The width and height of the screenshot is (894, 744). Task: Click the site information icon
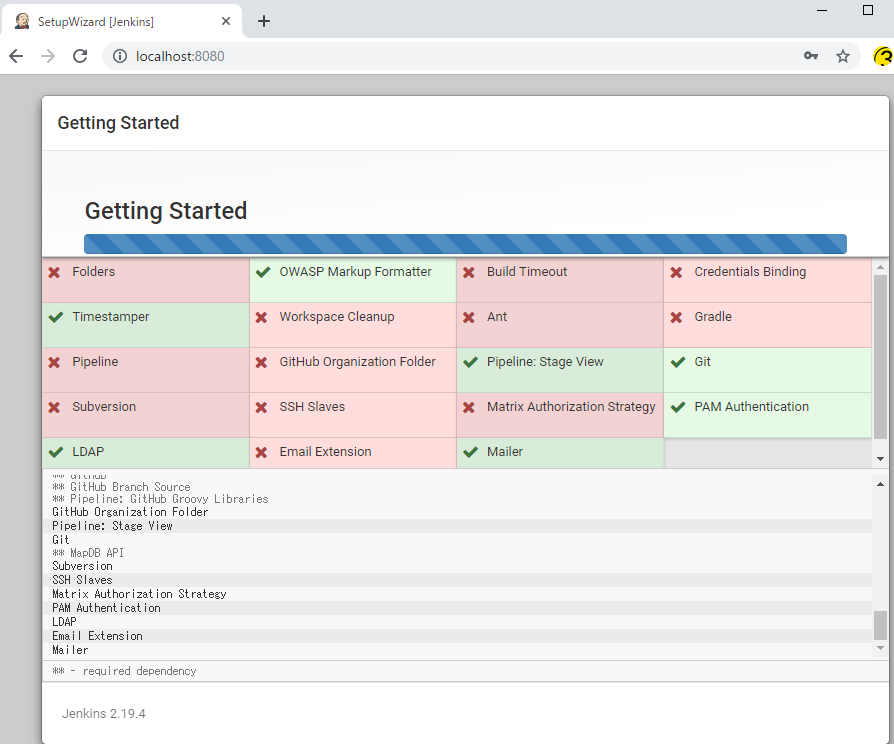120,56
